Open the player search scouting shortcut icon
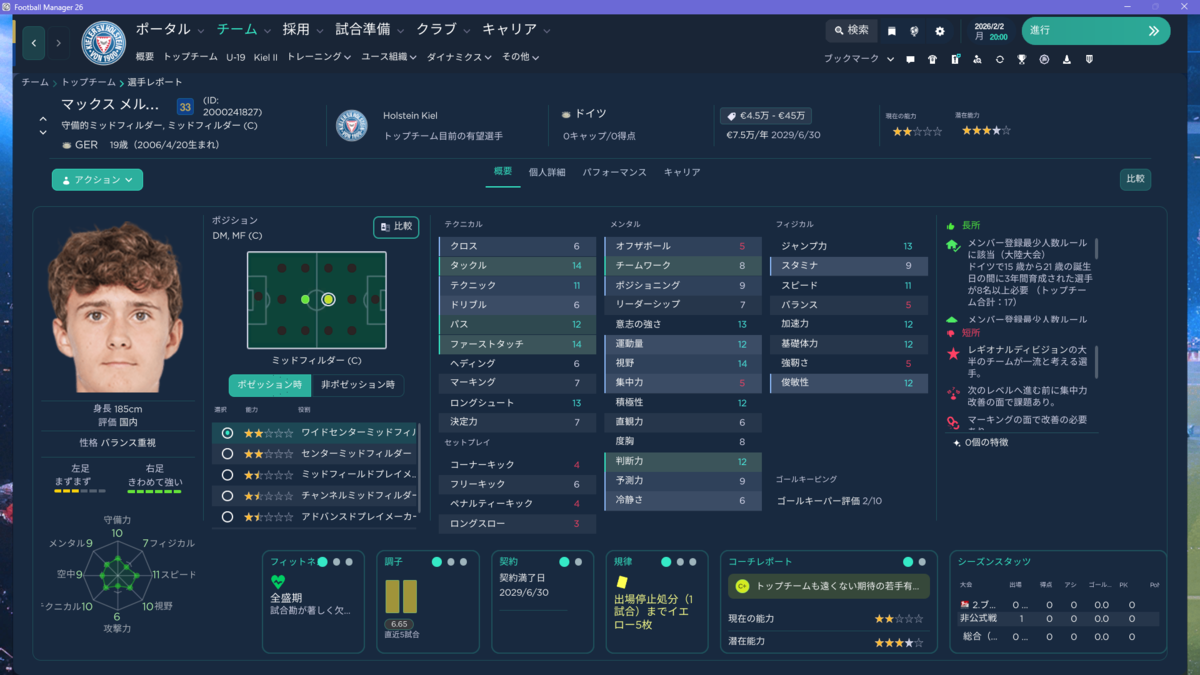Image resolution: width=1200 pixels, height=675 pixels. (977, 59)
